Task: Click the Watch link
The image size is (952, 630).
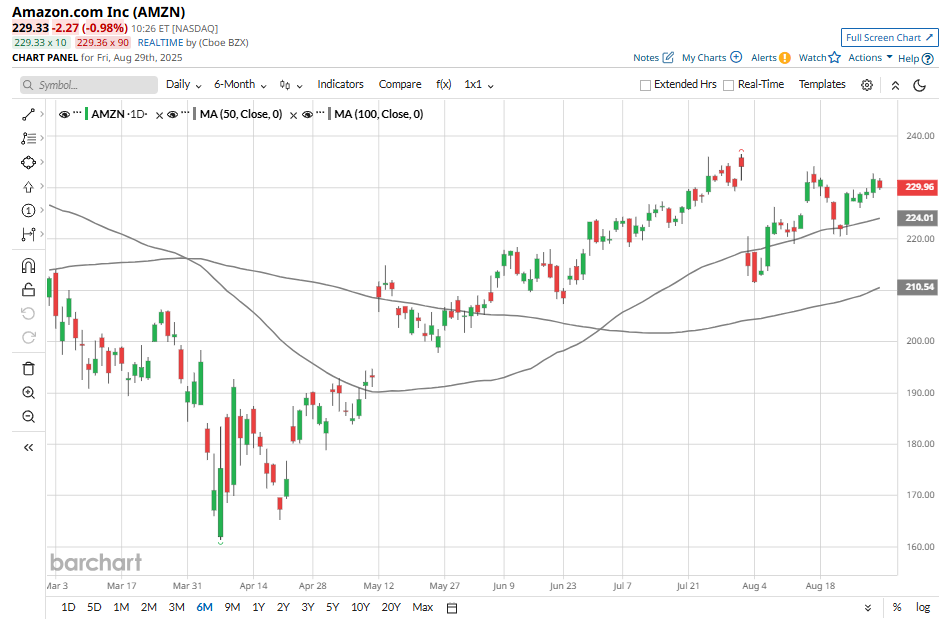Action: click(x=812, y=58)
